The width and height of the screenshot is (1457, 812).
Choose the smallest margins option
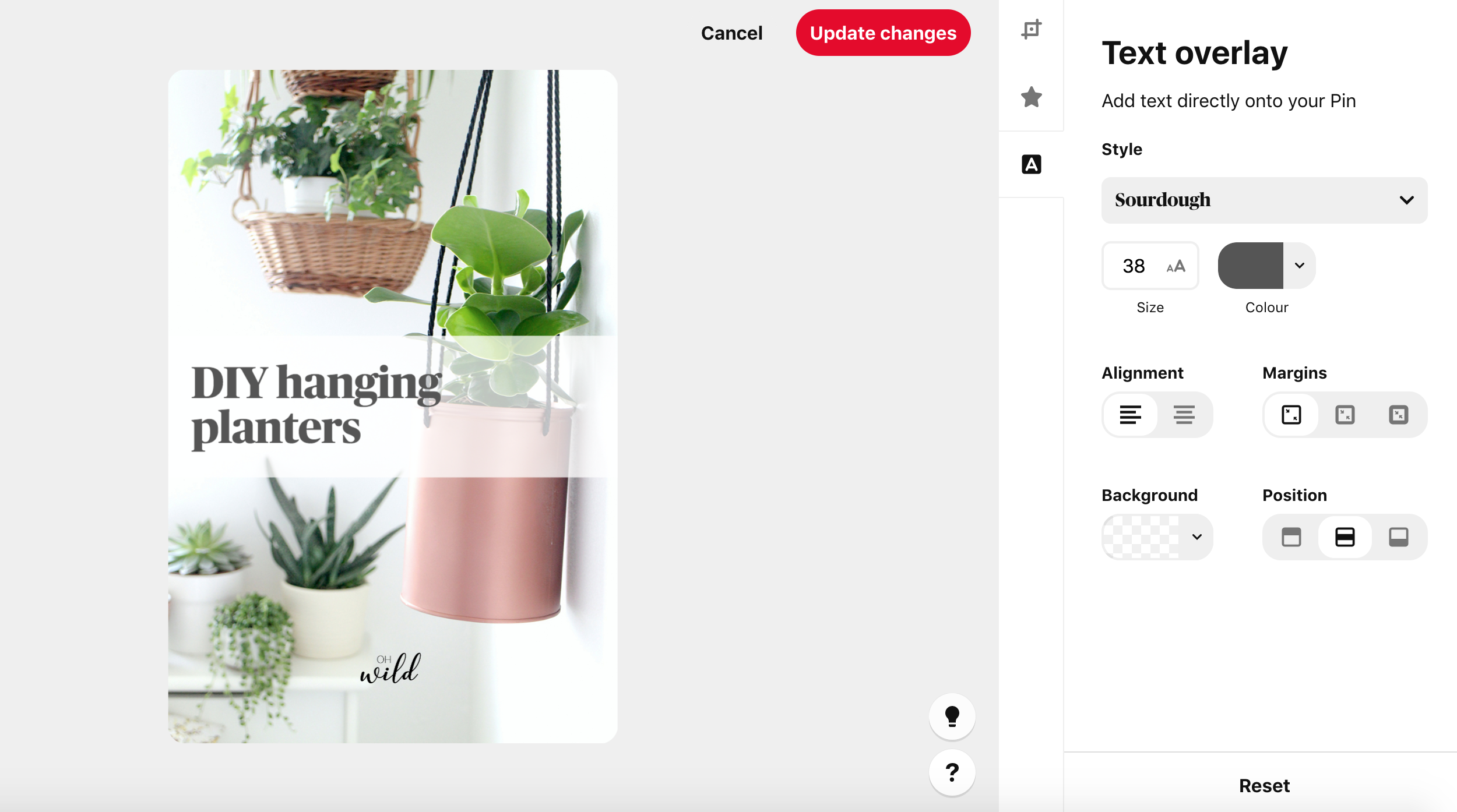click(x=1291, y=415)
